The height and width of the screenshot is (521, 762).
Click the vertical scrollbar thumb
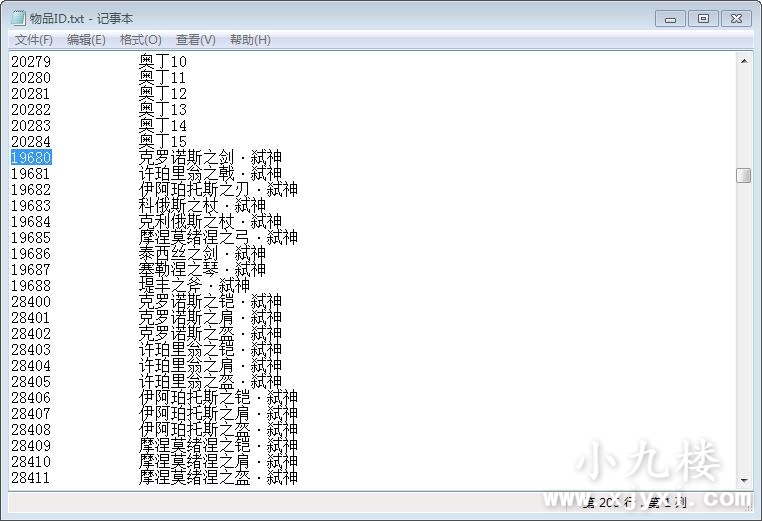pos(744,175)
